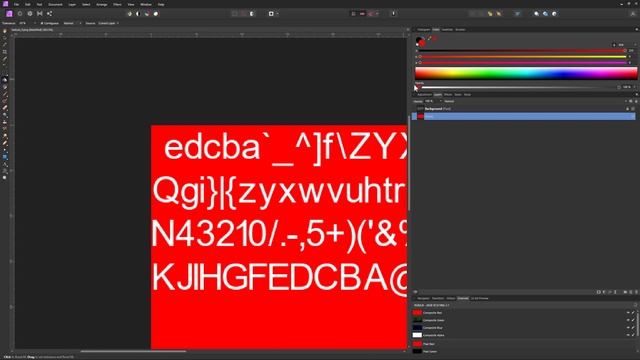Apply Auto Levels from the toolbar
This screenshot has width=640, height=360.
[129, 13]
